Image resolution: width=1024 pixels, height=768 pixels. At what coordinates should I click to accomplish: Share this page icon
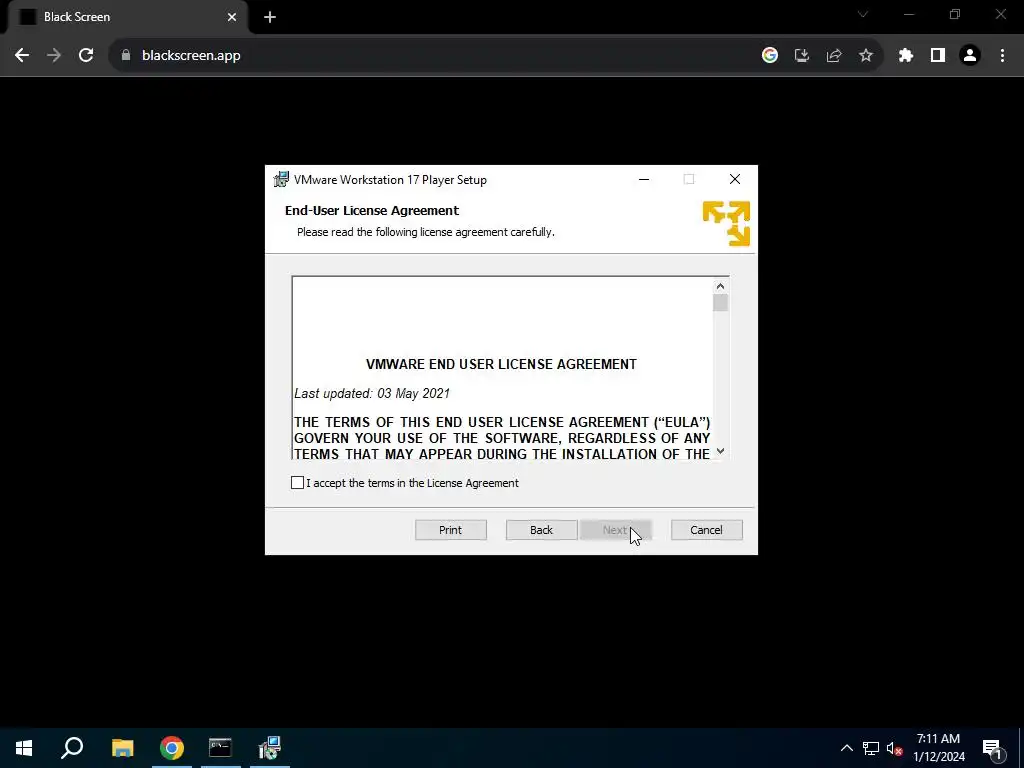(834, 56)
